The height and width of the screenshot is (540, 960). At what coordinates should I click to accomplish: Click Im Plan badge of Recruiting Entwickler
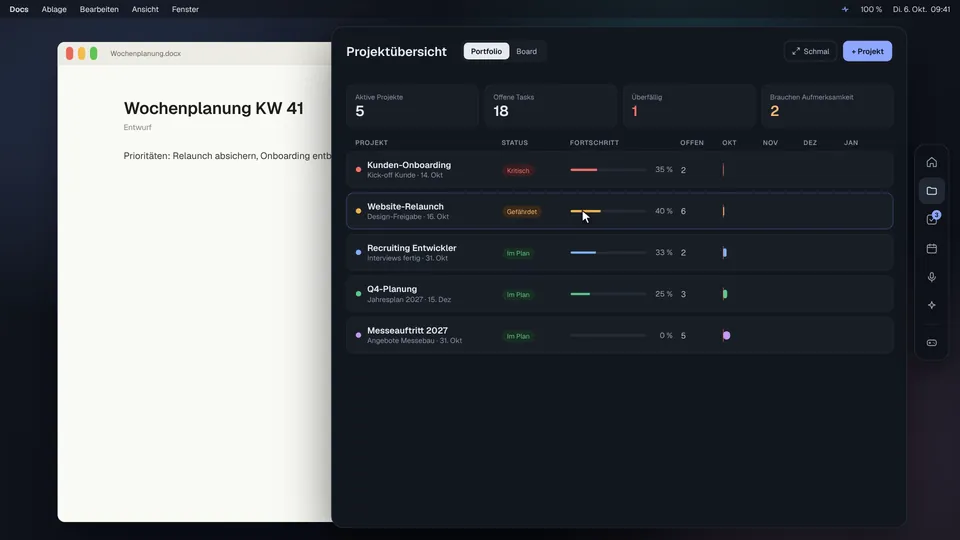click(518, 253)
